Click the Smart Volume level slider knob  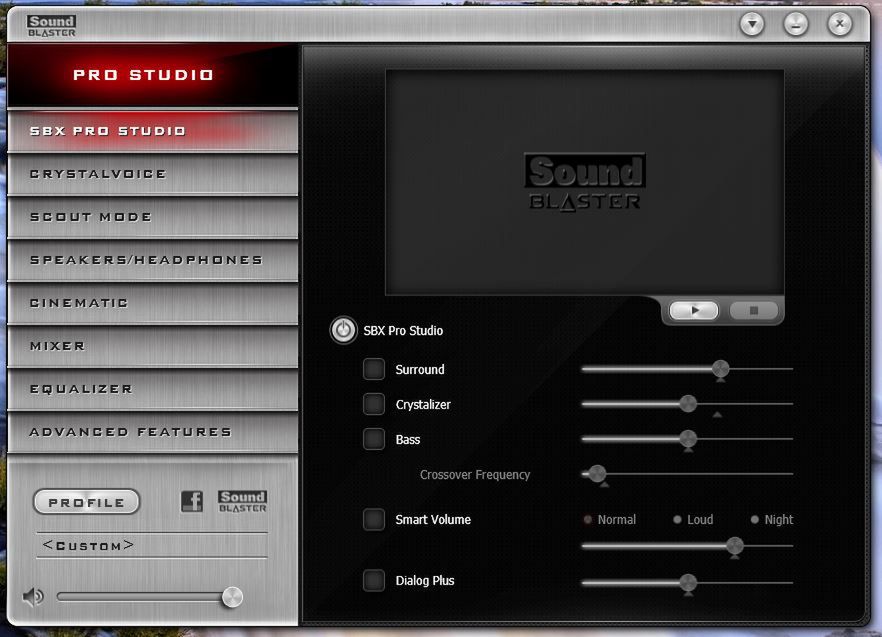coord(734,545)
